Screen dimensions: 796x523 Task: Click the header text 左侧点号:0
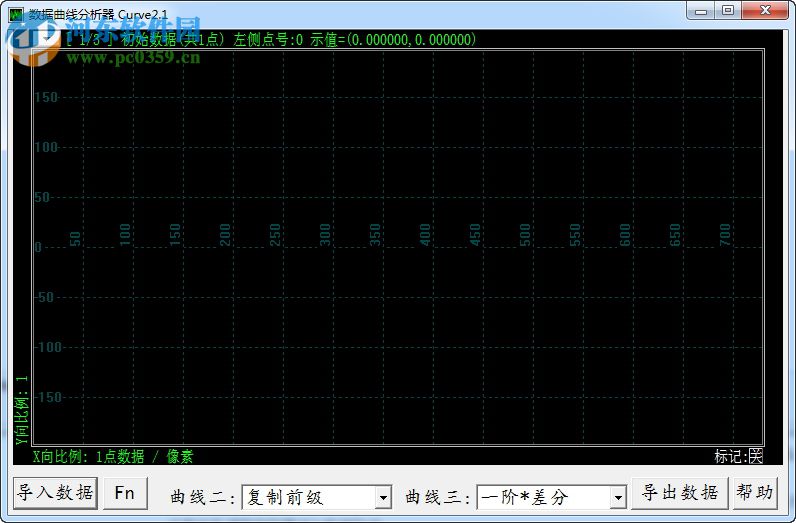pos(268,40)
